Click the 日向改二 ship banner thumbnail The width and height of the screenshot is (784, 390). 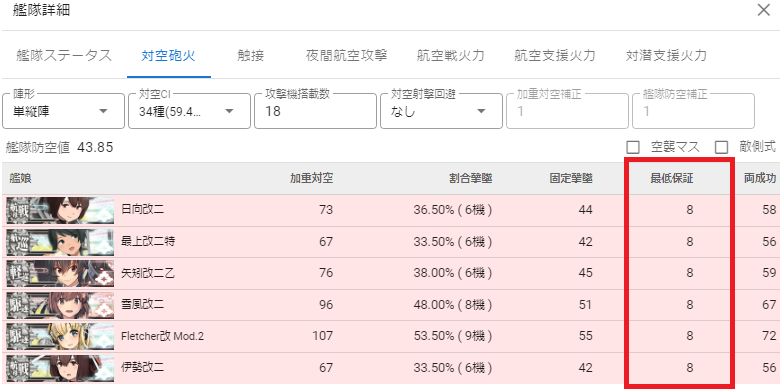click(x=60, y=210)
